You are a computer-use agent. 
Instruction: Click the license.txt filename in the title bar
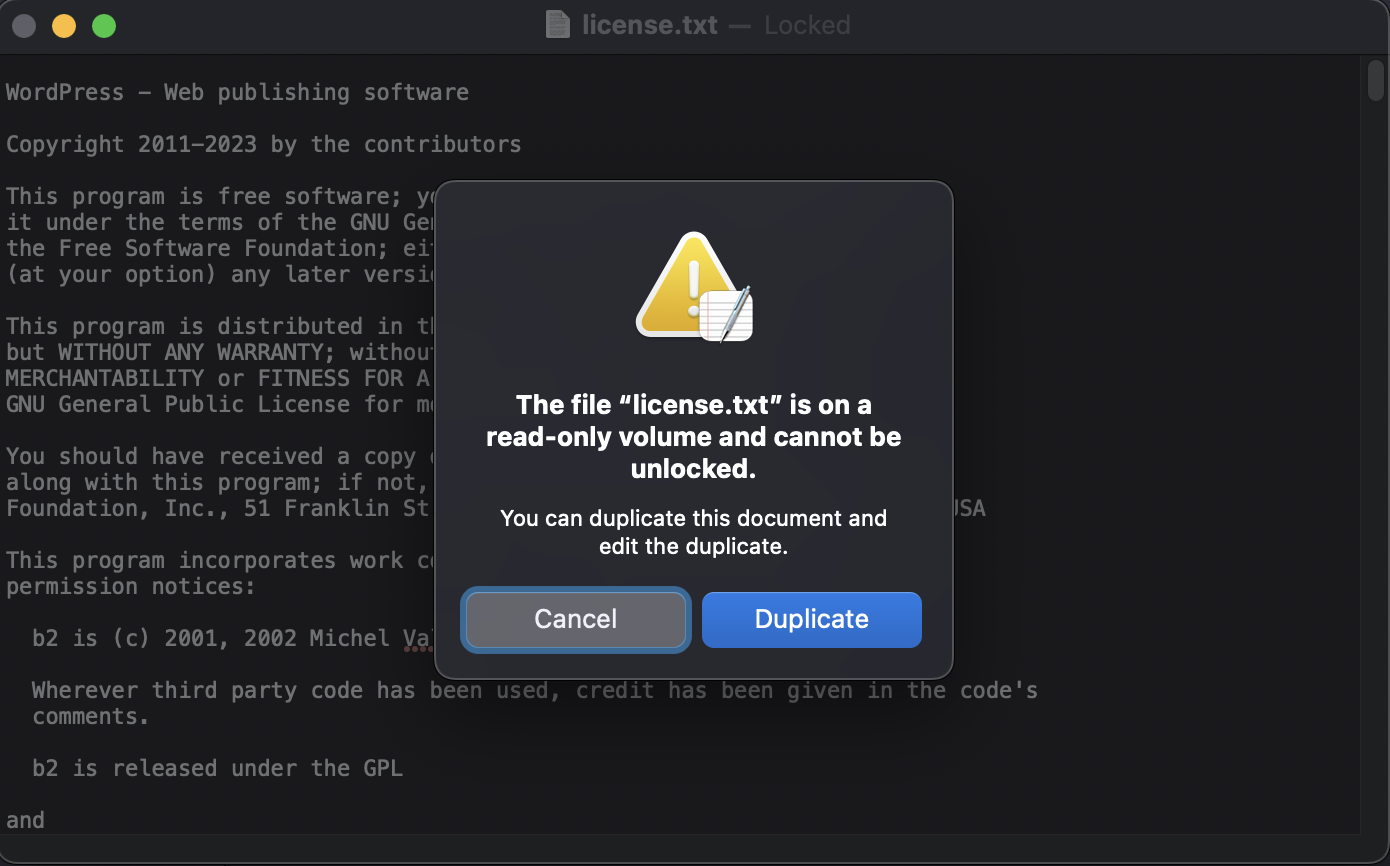pos(650,25)
